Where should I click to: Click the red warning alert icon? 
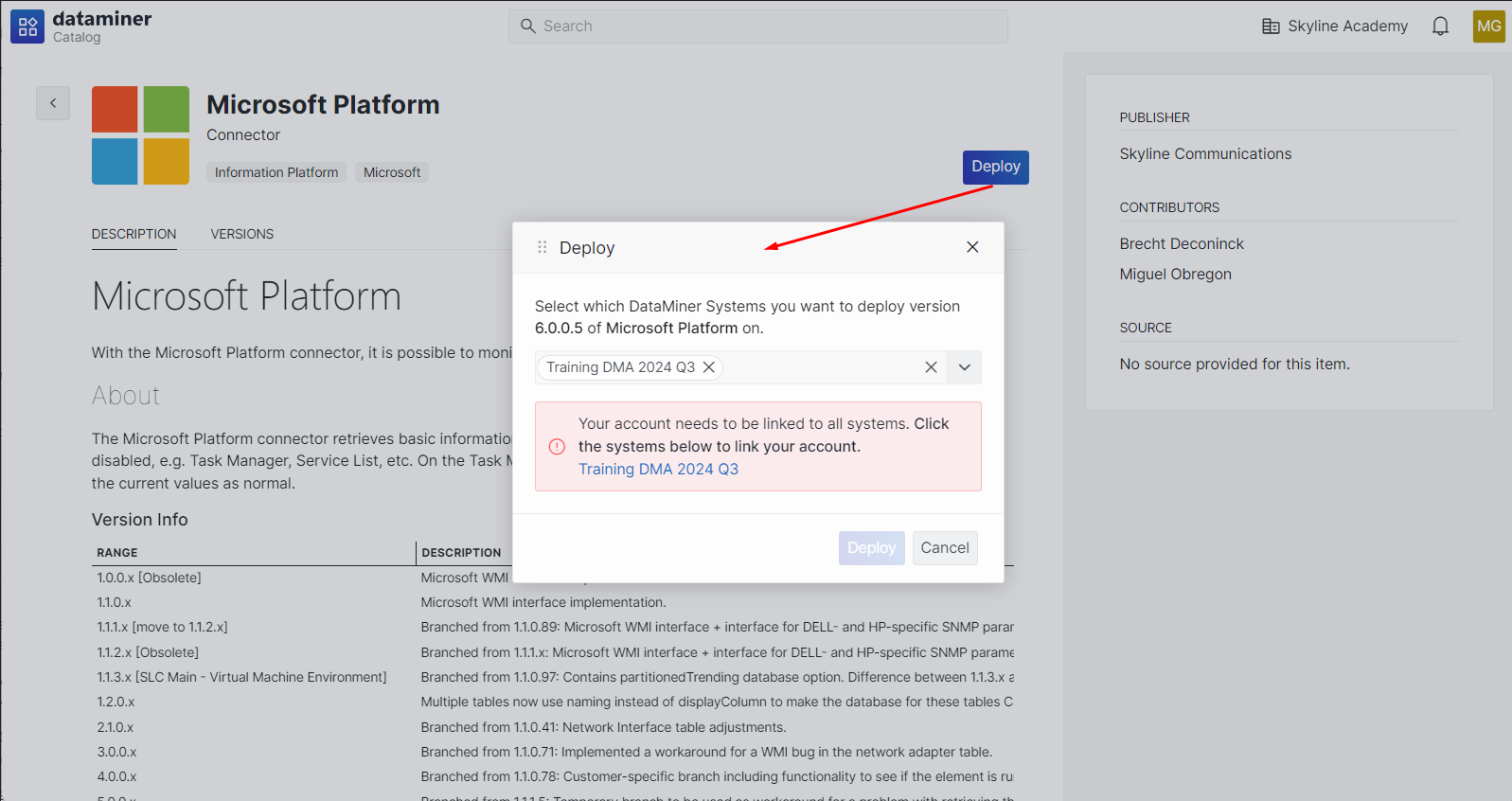point(557,447)
